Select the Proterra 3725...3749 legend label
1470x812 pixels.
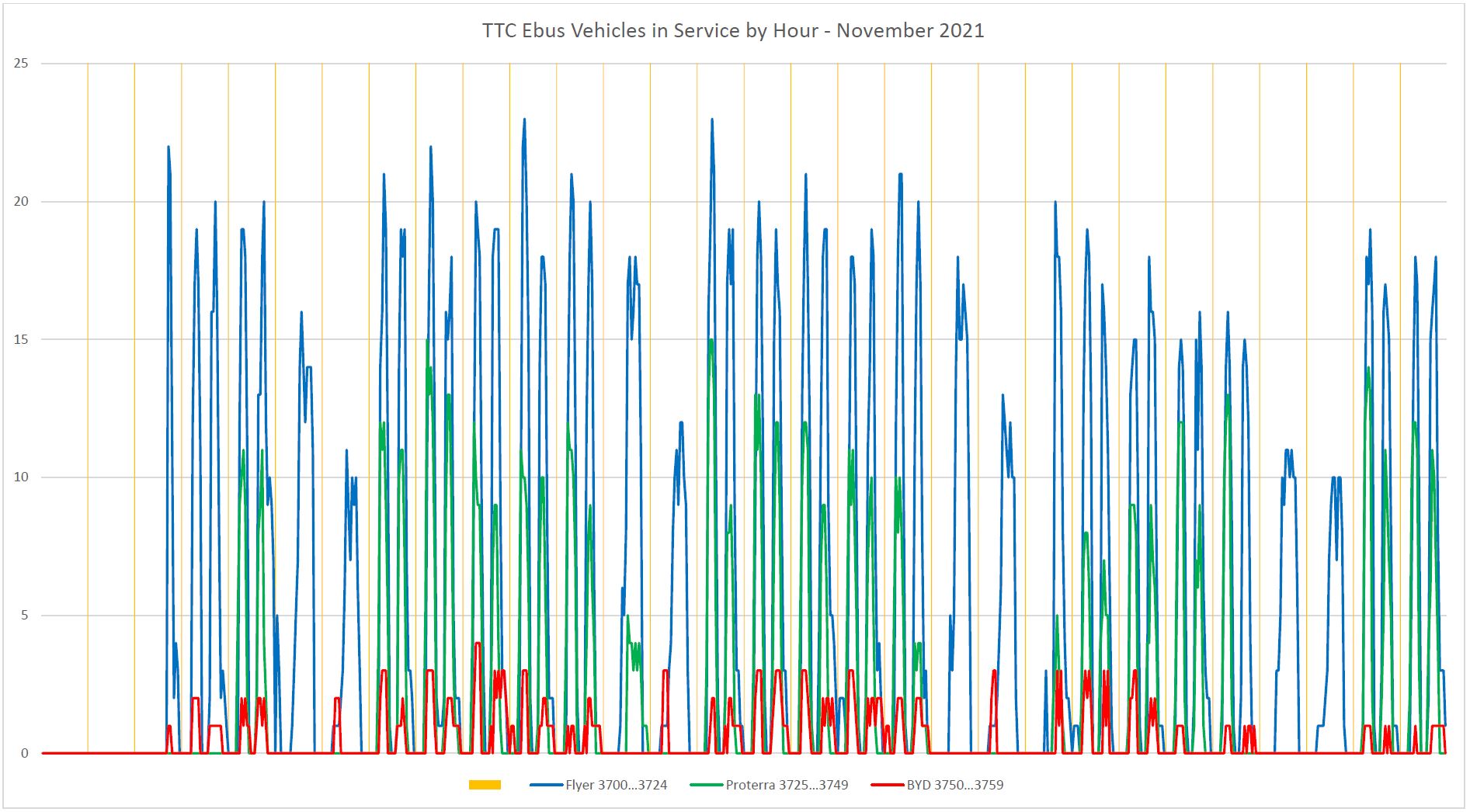click(x=787, y=785)
